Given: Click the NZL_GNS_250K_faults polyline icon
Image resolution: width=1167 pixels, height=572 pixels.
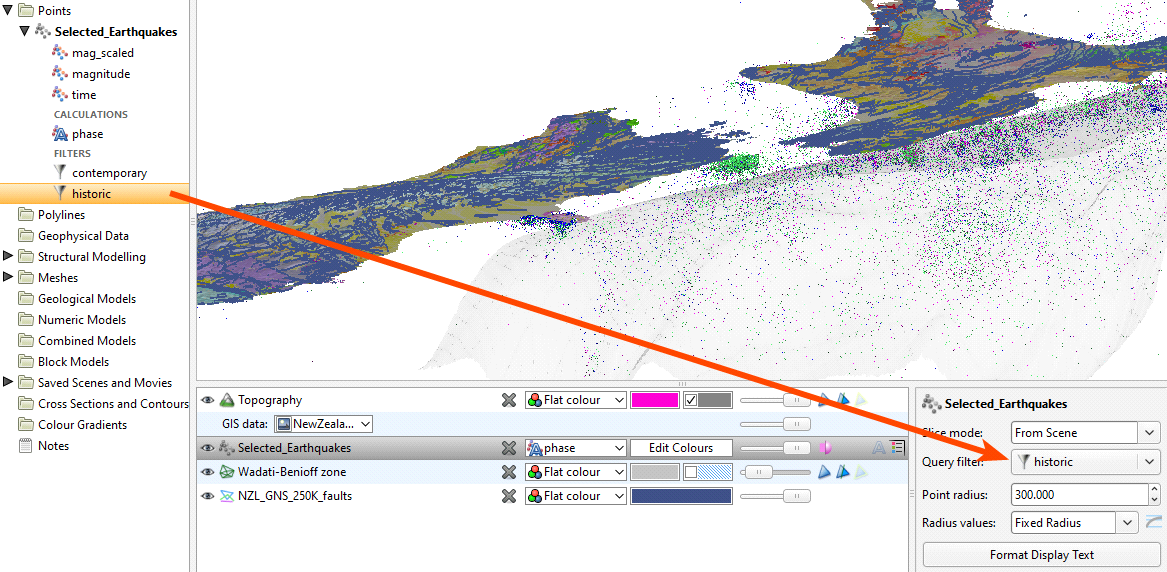Looking at the screenshot, I should click(x=227, y=495).
